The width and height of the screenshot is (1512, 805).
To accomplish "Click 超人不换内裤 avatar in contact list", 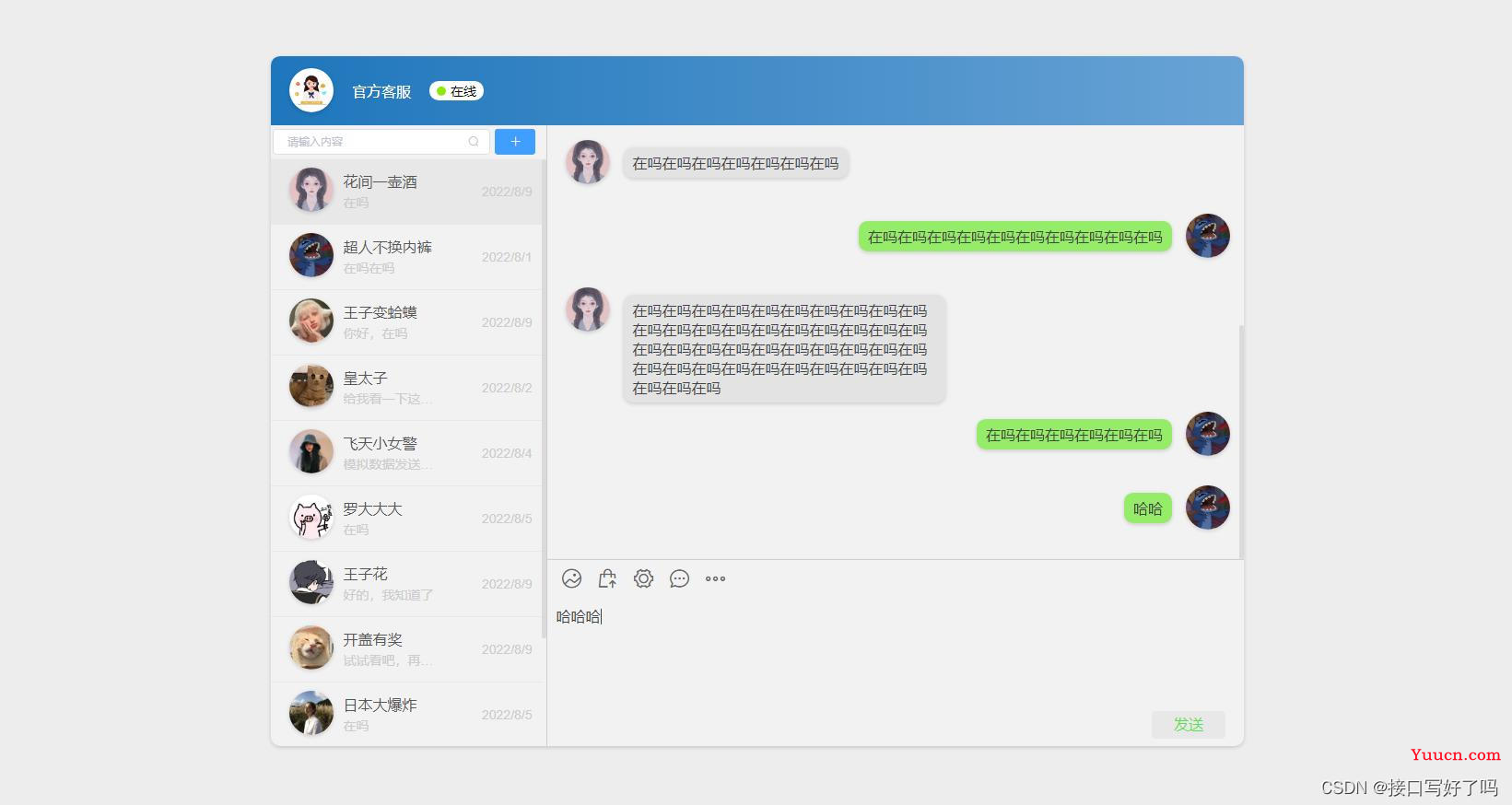I will [311, 255].
